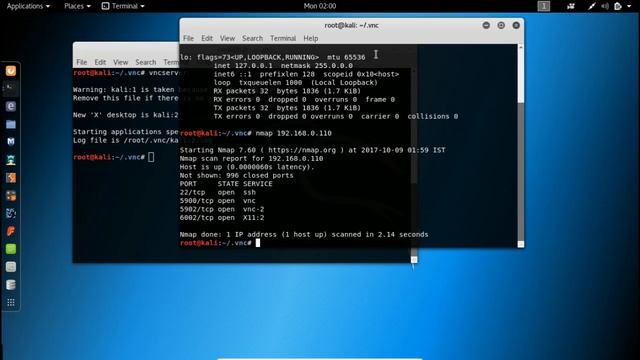This screenshot has width=640, height=360.
Task: Open Help menu in front terminal window
Action: (x=311, y=38)
